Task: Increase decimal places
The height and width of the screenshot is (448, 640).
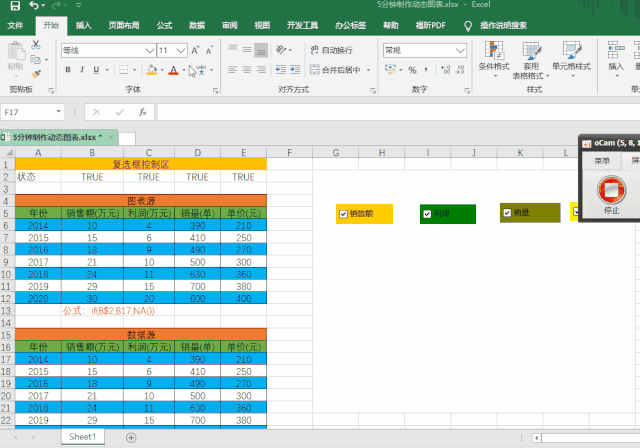Action: (445, 70)
